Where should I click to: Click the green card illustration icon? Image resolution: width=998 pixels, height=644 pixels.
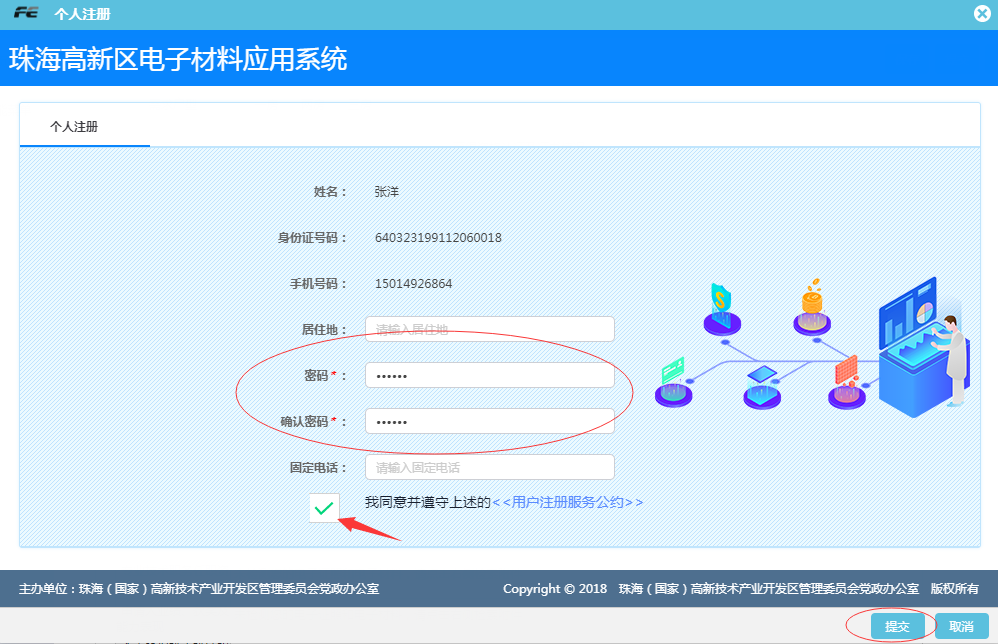[x=673, y=380]
